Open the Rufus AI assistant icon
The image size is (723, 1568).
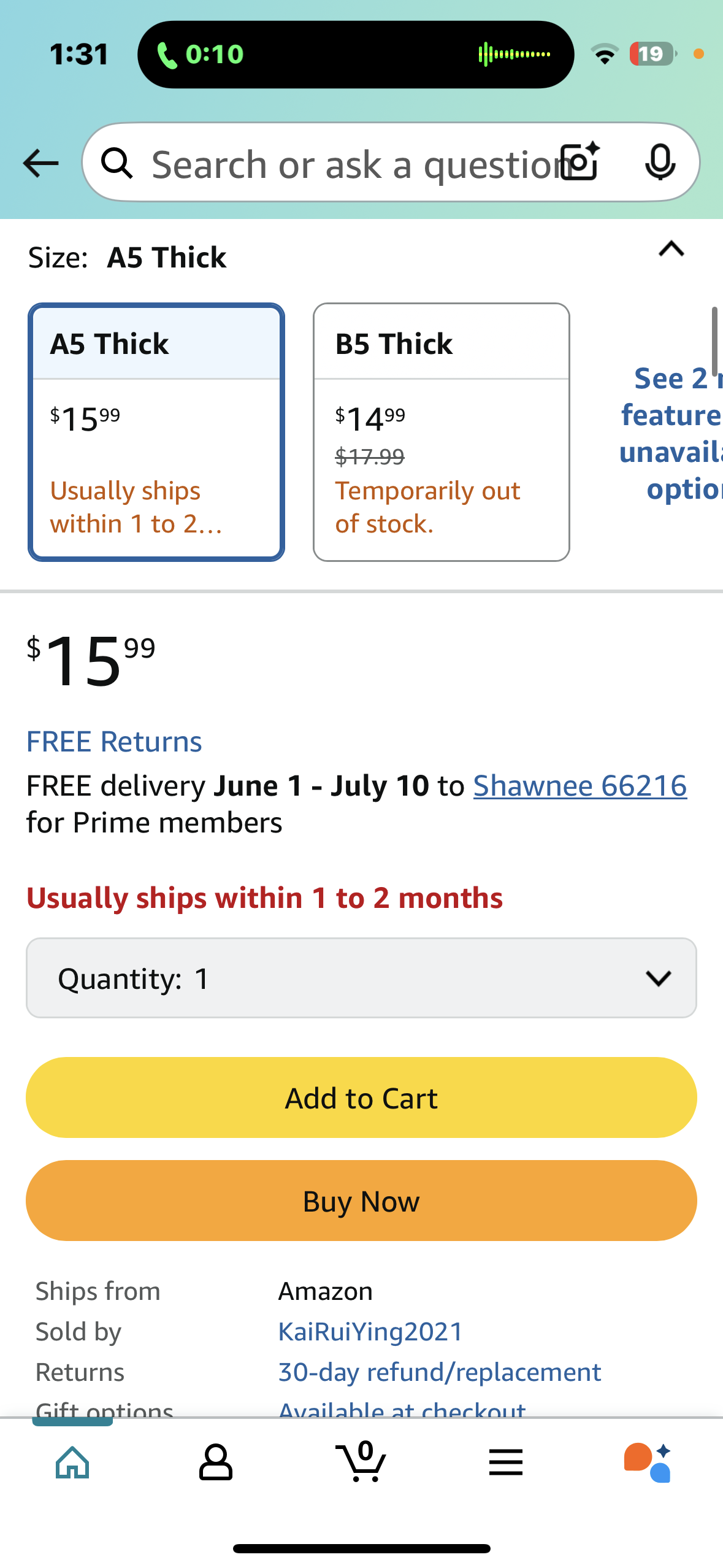point(648,1462)
